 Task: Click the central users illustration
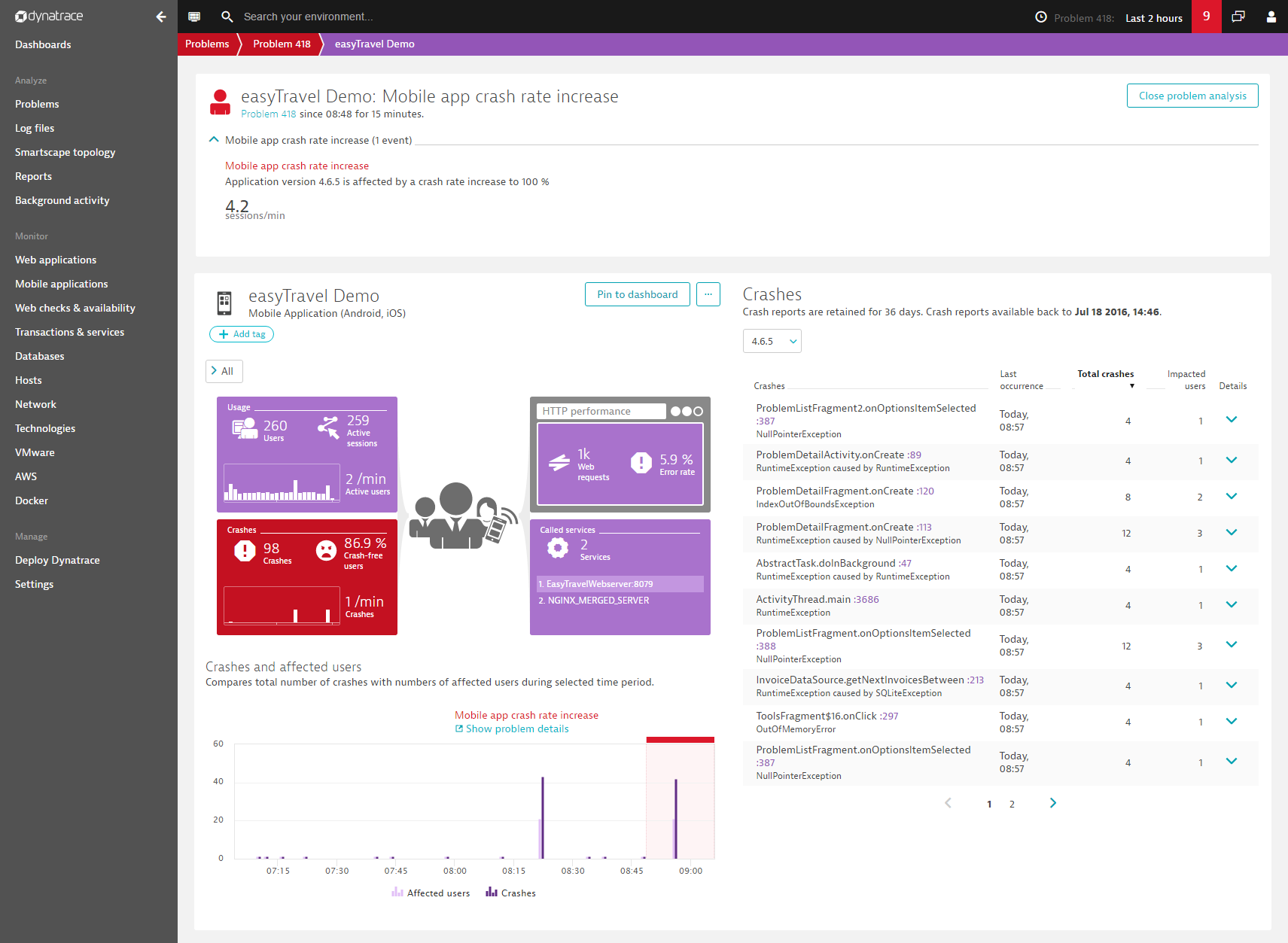point(464,516)
